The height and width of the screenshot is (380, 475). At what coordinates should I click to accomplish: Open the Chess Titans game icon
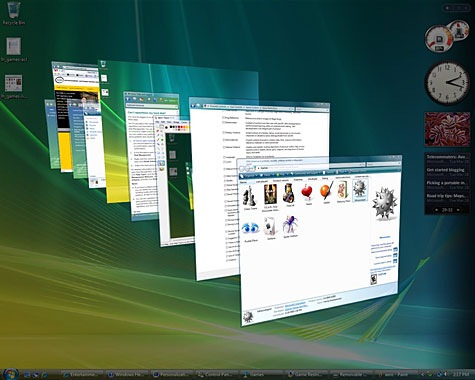[250, 197]
